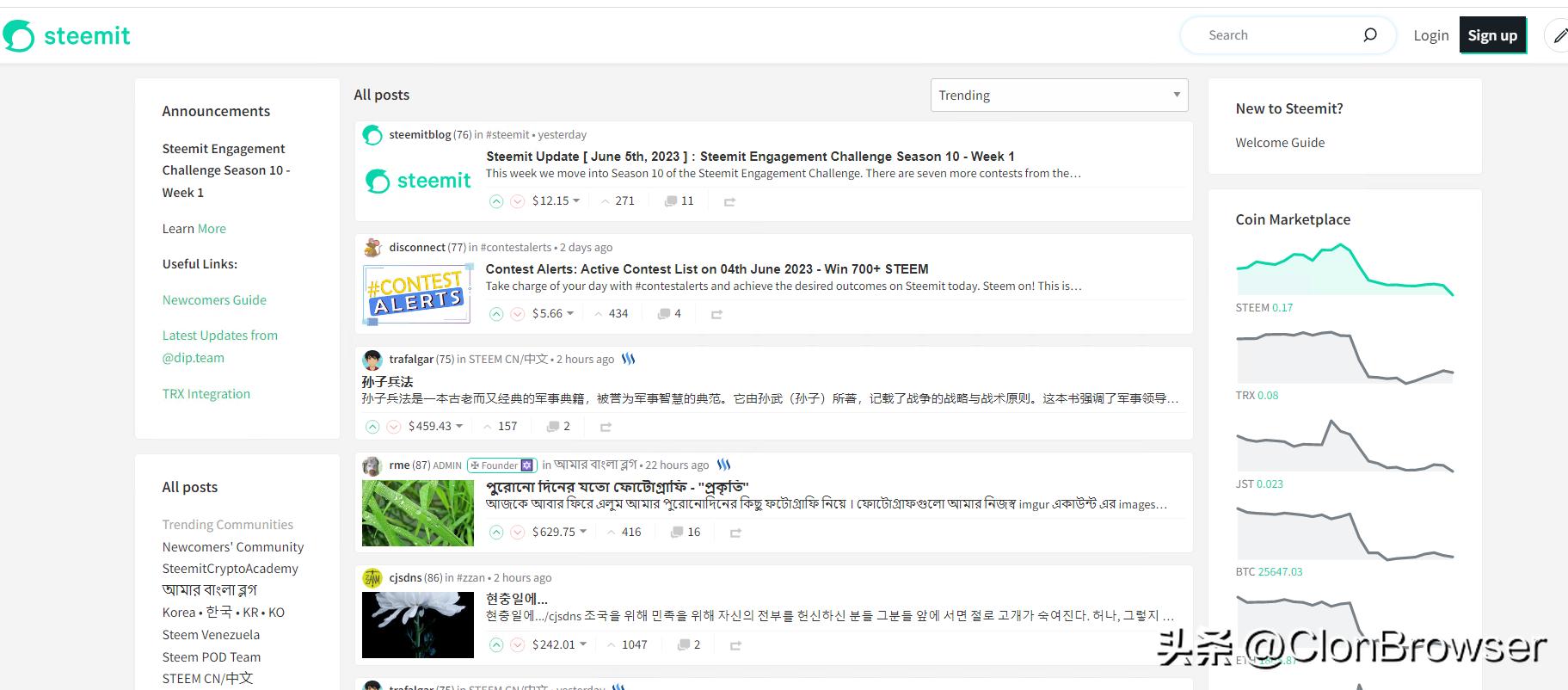Downvote the Contest Alerts post
The width and height of the screenshot is (1568, 690).
pos(517,314)
